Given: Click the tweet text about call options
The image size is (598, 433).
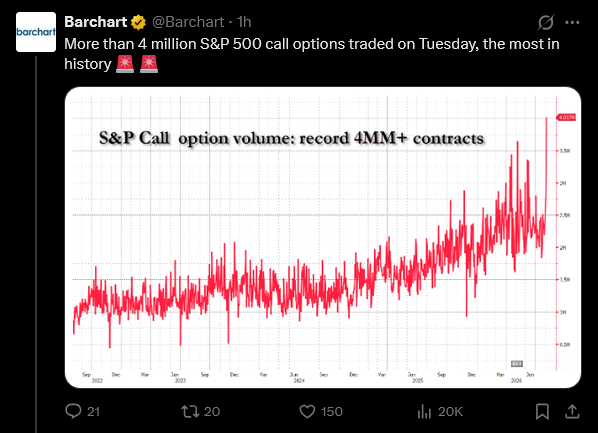Looking at the screenshot, I should pos(312,54).
